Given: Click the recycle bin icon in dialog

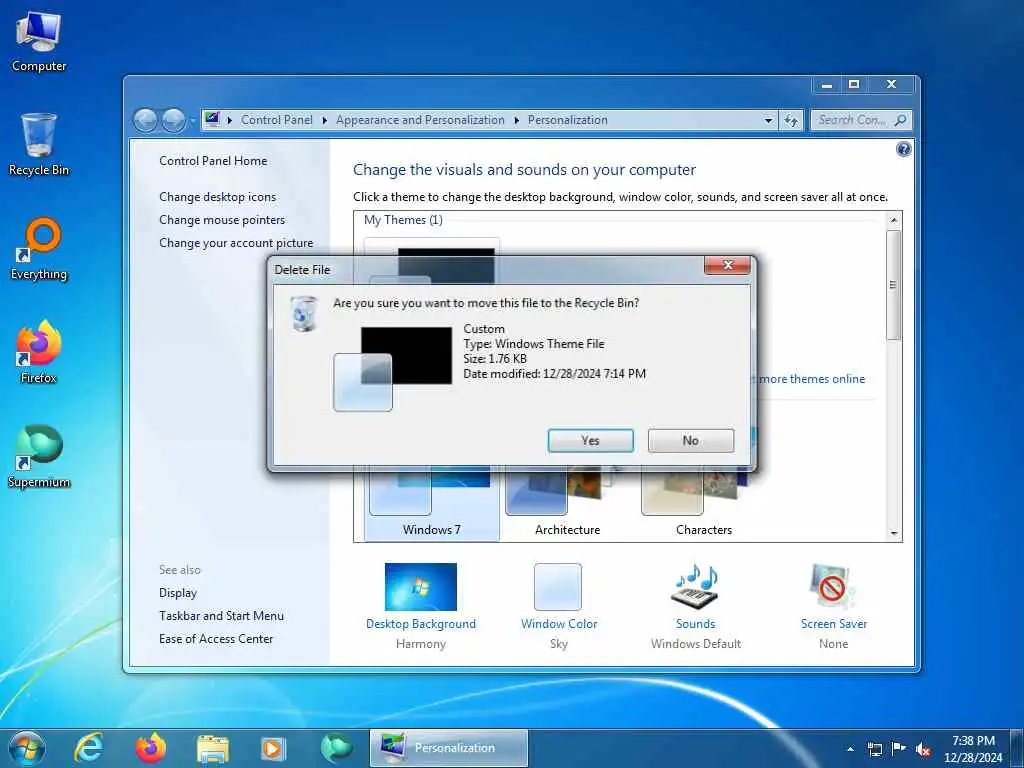Looking at the screenshot, I should [x=304, y=313].
